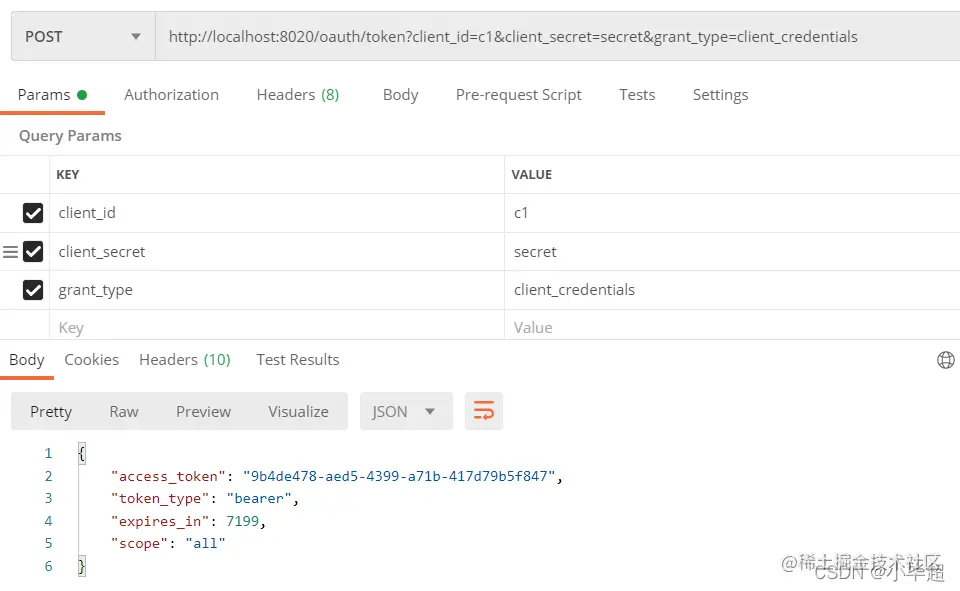Click the globe network icon
This screenshot has width=960, height=591.
[x=945, y=360]
